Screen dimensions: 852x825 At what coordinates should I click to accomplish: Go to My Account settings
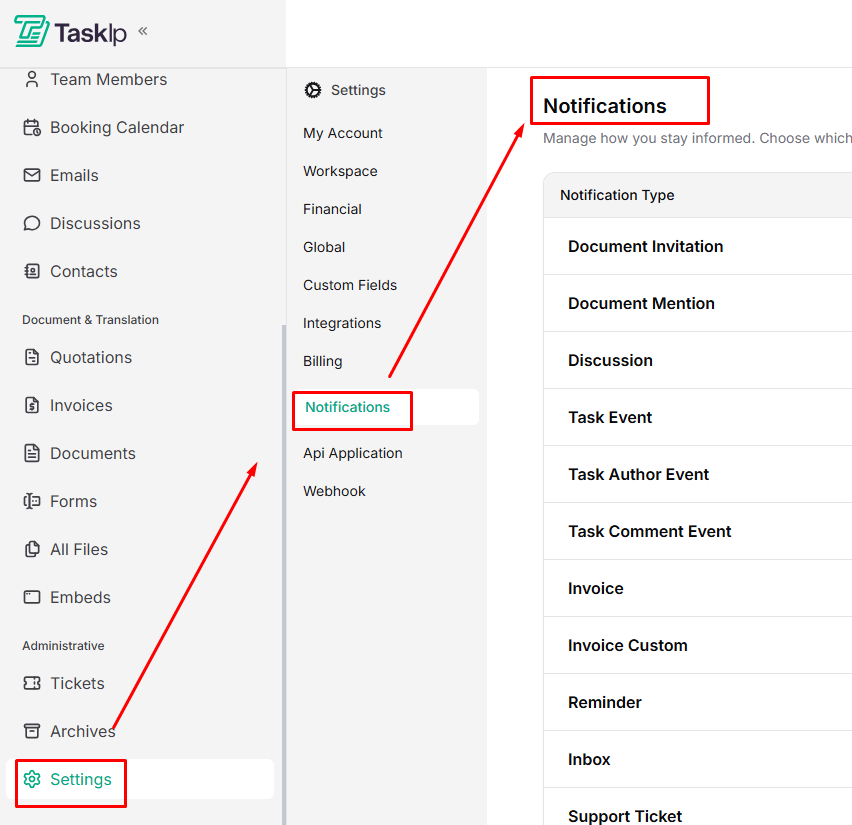point(343,133)
